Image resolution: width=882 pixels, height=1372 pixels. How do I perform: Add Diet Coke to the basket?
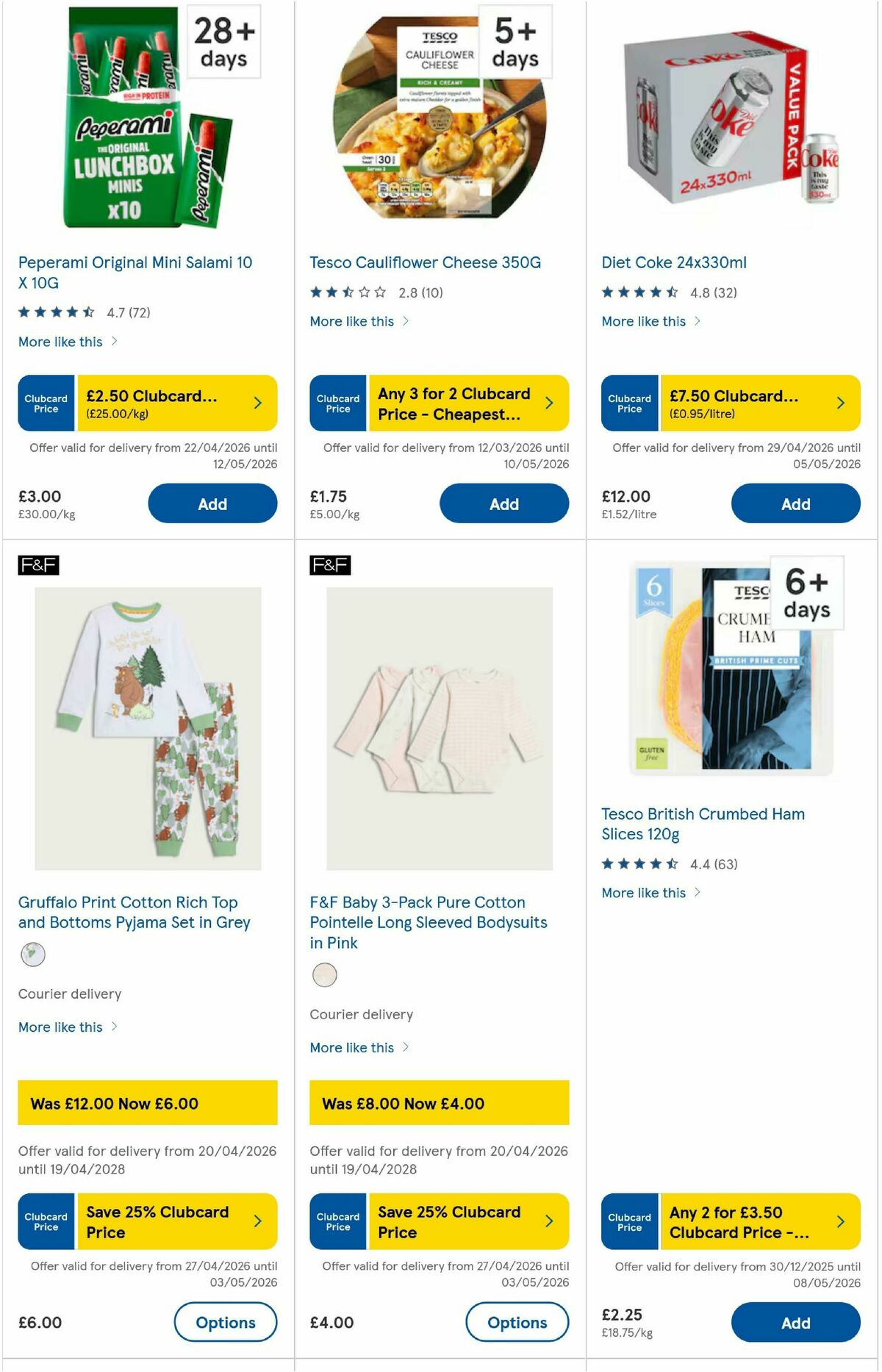795,503
